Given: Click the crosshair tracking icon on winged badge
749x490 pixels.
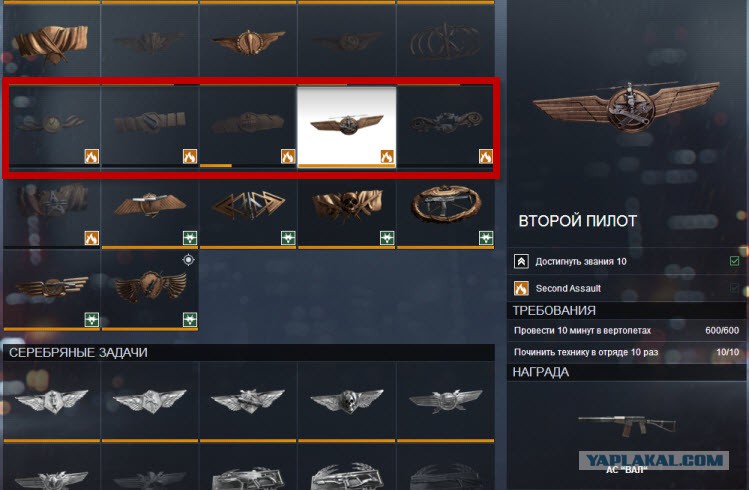Looking at the screenshot, I should (189, 260).
